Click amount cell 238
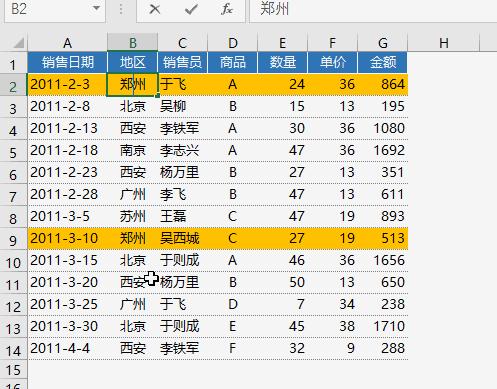 [383, 304]
